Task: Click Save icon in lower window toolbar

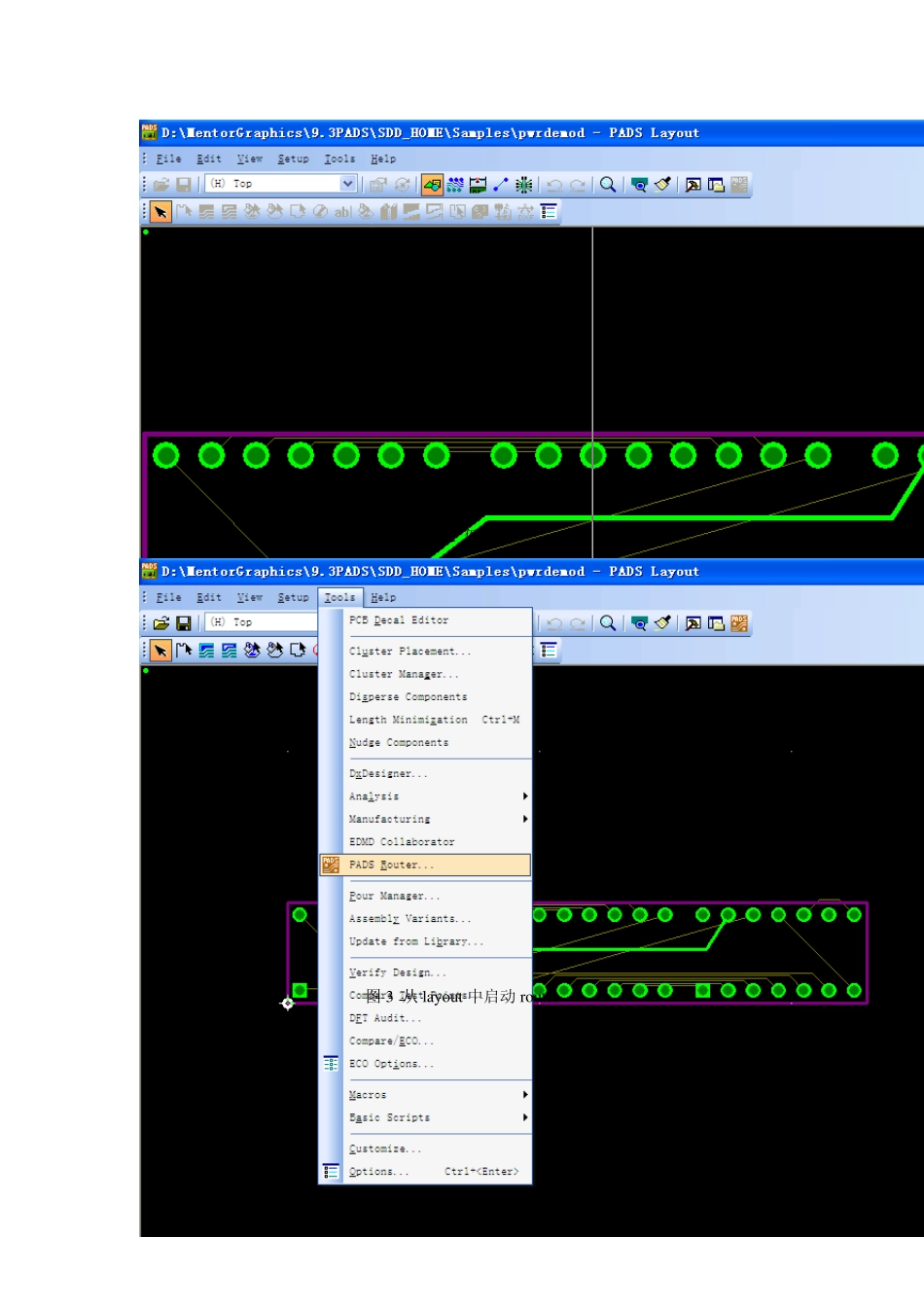Action: pos(184,623)
